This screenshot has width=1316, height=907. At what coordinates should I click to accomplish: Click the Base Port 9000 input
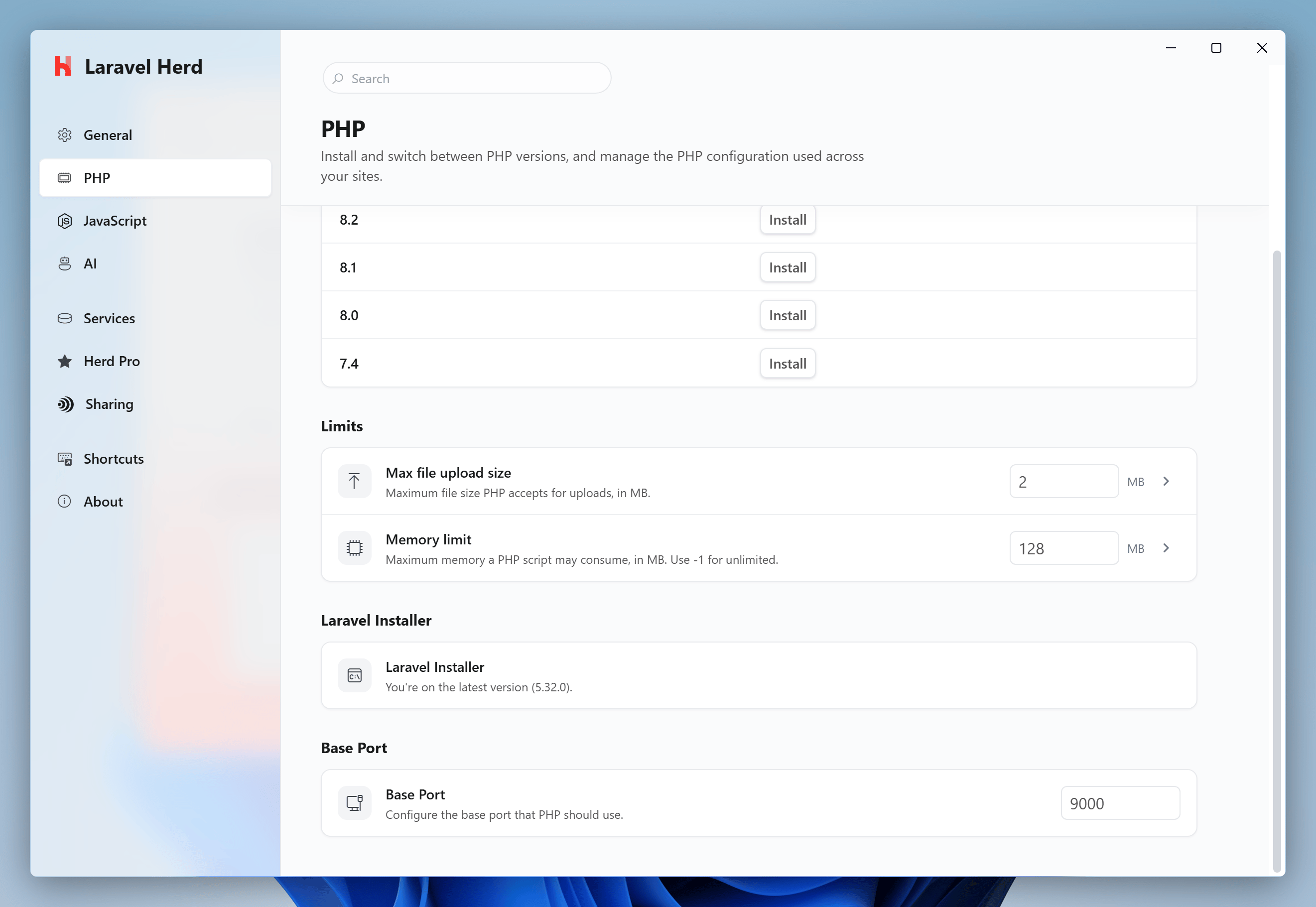click(x=1120, y=802)
